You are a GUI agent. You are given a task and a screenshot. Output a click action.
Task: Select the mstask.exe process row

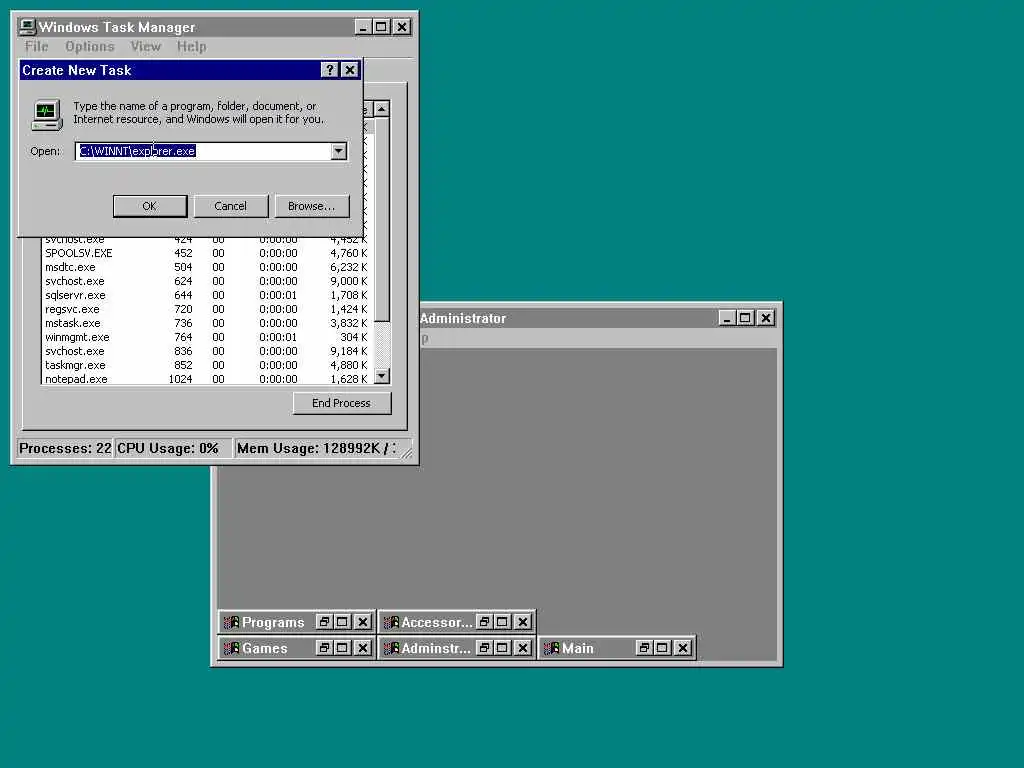[x=206, y=323]
